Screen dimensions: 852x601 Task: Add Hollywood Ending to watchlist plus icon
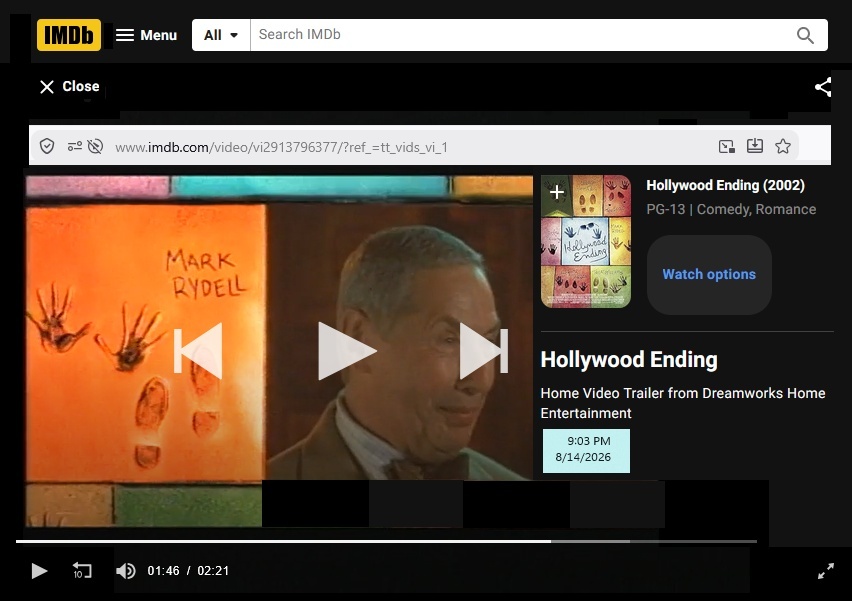556,192
